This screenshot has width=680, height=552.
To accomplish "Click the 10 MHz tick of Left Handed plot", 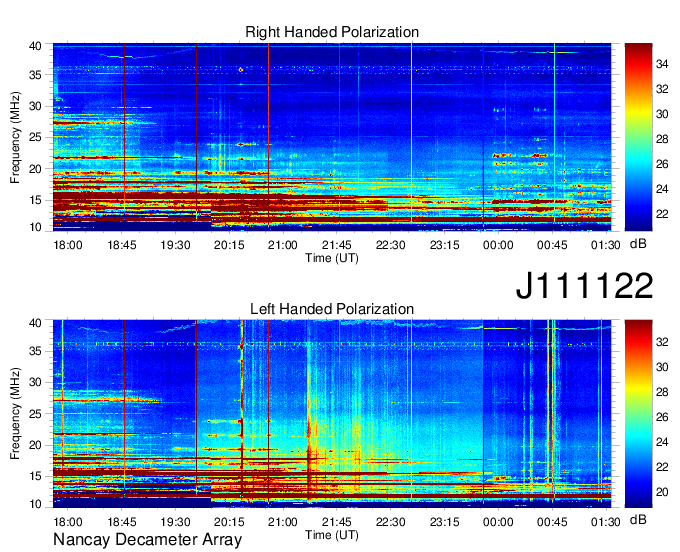I will [35, 504].
